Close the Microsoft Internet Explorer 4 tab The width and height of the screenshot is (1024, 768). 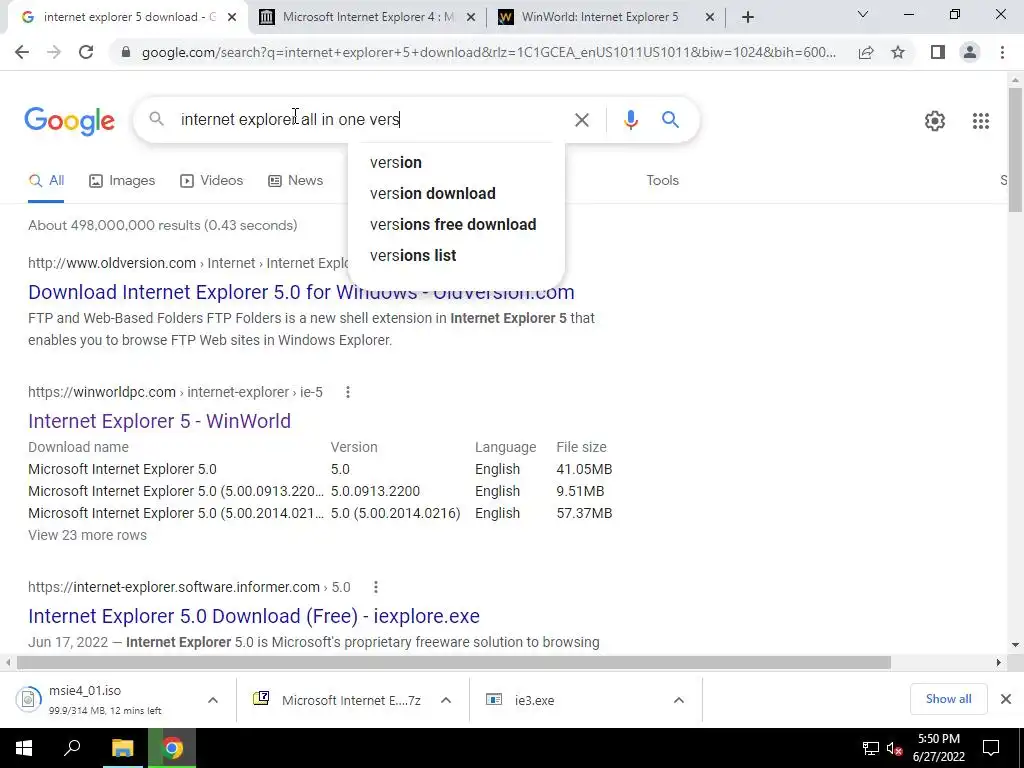[470, 18]
